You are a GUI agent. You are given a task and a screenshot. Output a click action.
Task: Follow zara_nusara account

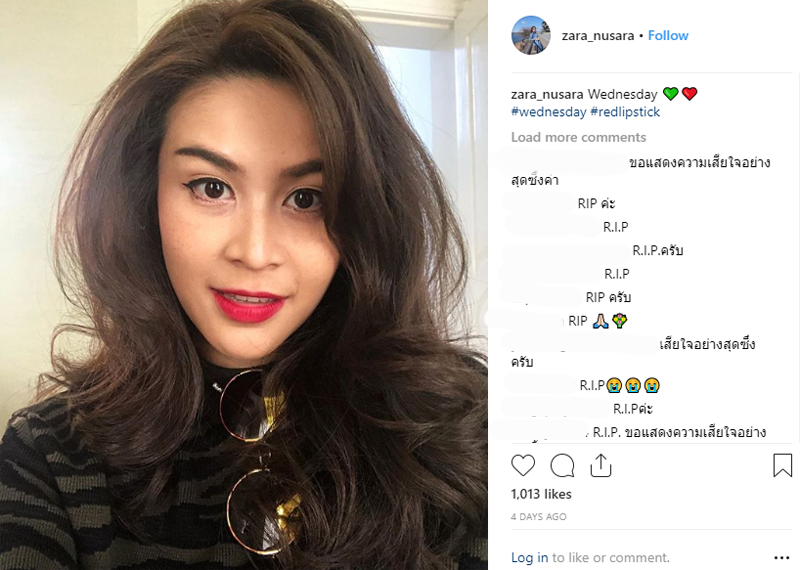click(x=668, y=35)
